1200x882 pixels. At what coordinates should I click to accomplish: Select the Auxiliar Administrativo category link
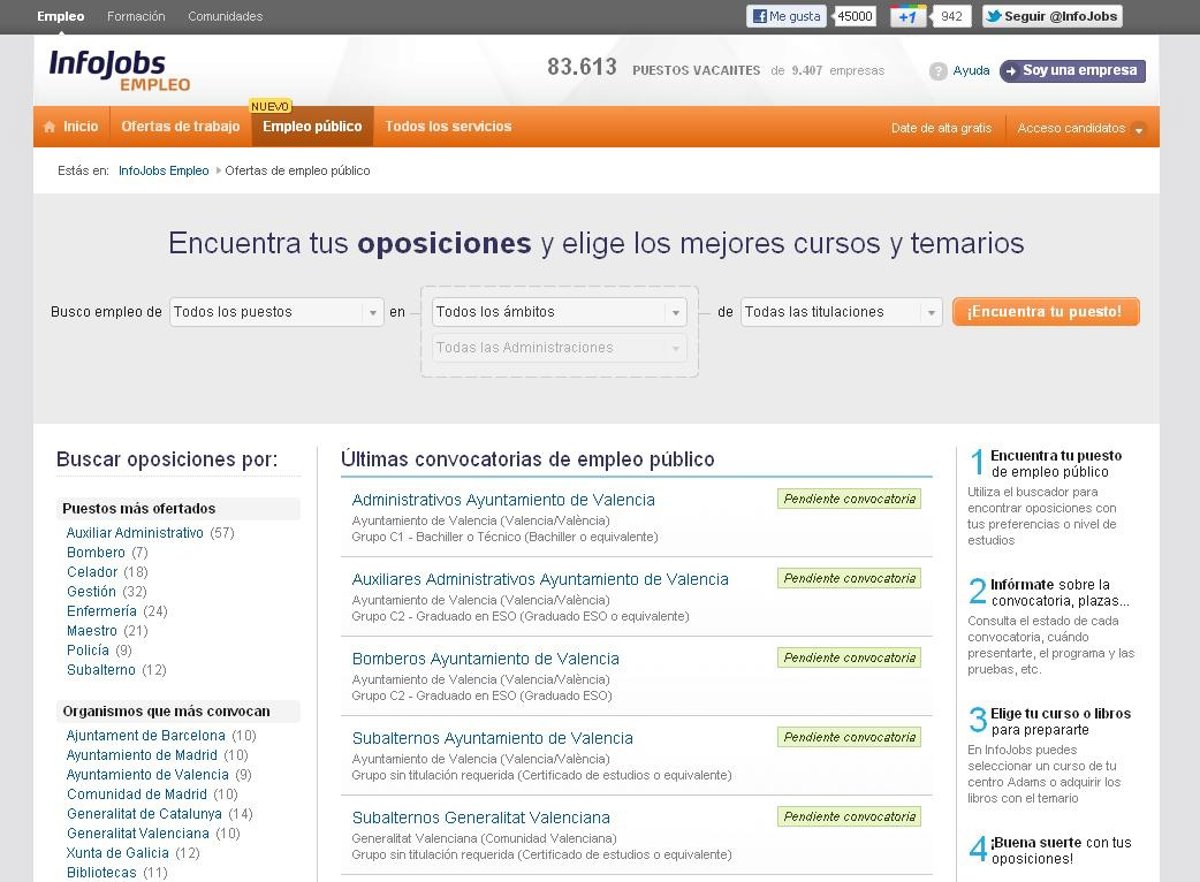[135, 533]
